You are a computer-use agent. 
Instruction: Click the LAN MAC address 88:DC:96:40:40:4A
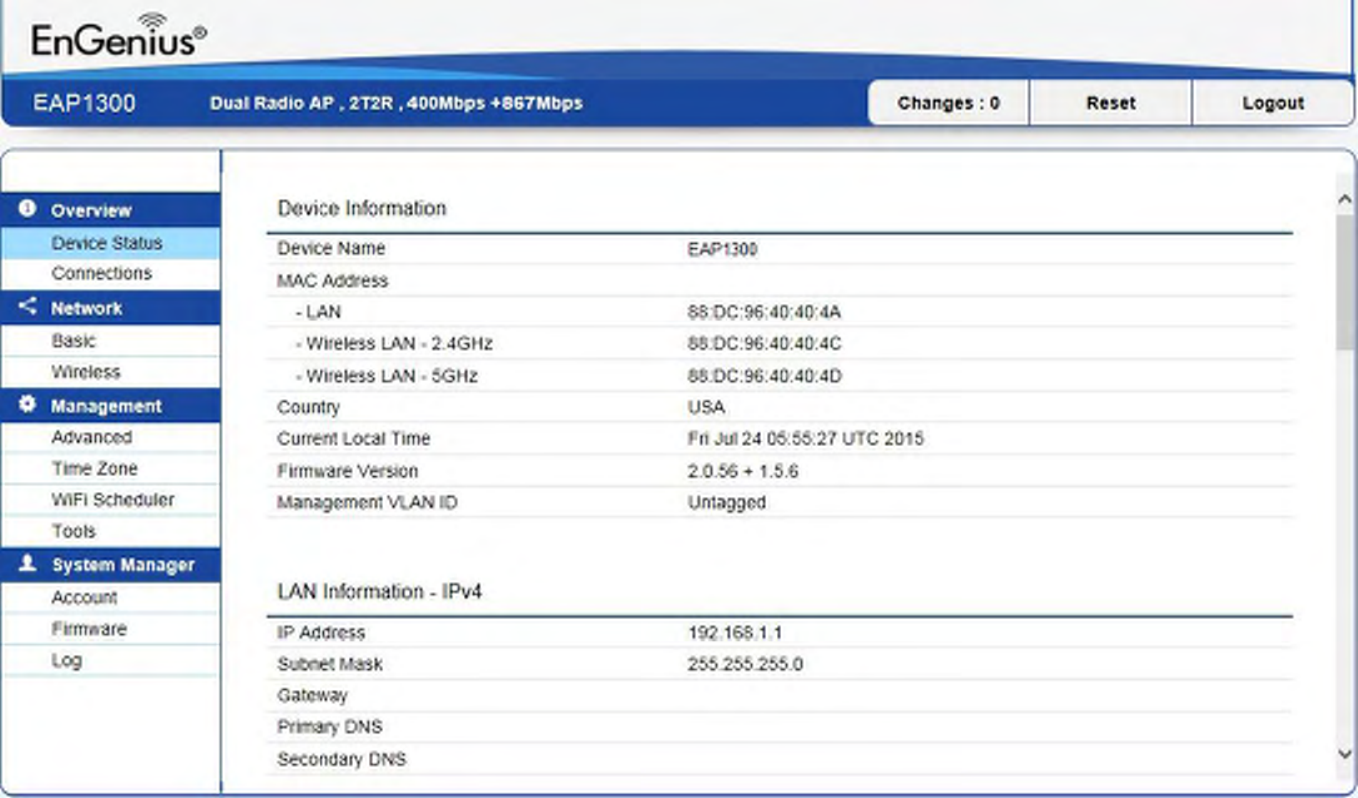pyautogui.click(x=764, y=313)
